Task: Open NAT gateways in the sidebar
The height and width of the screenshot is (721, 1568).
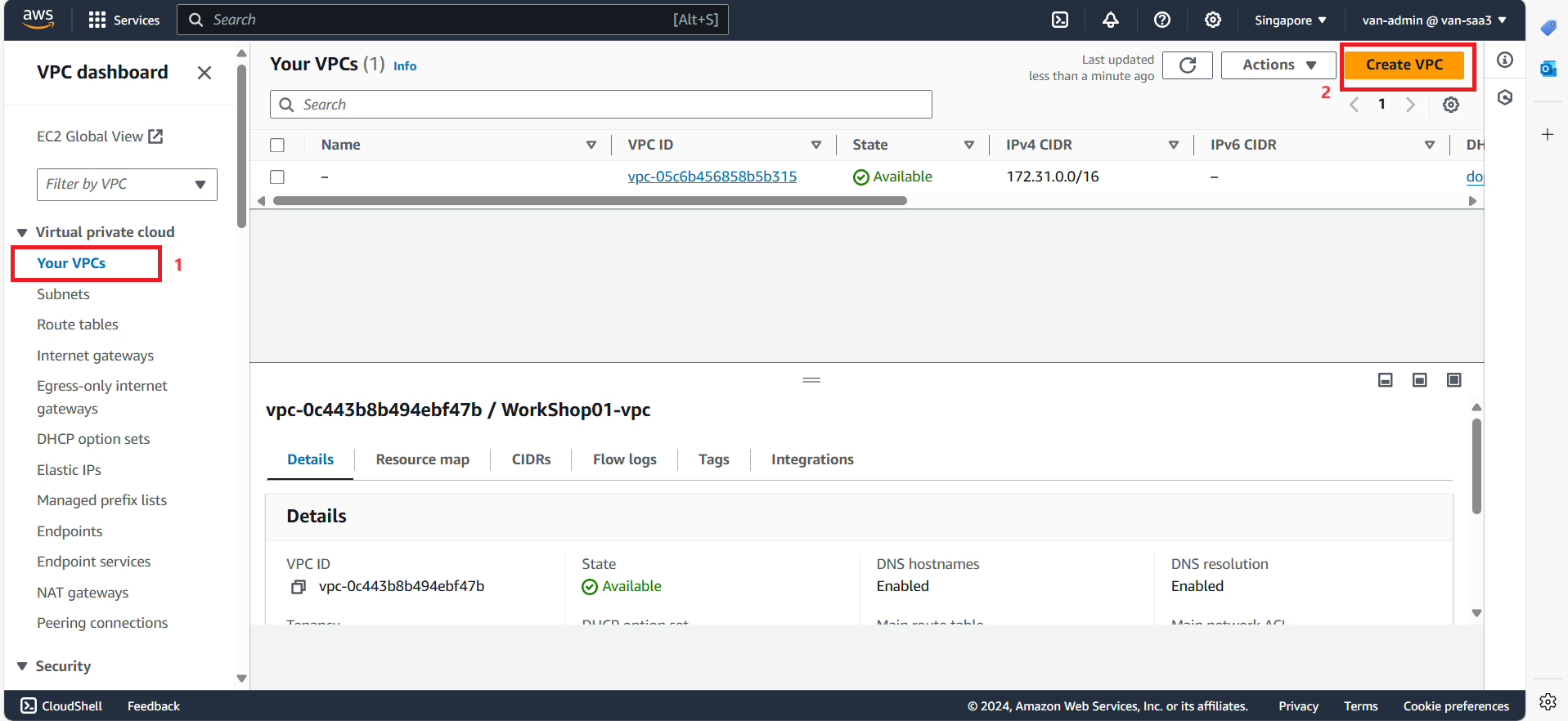Action: click(83, 593)
